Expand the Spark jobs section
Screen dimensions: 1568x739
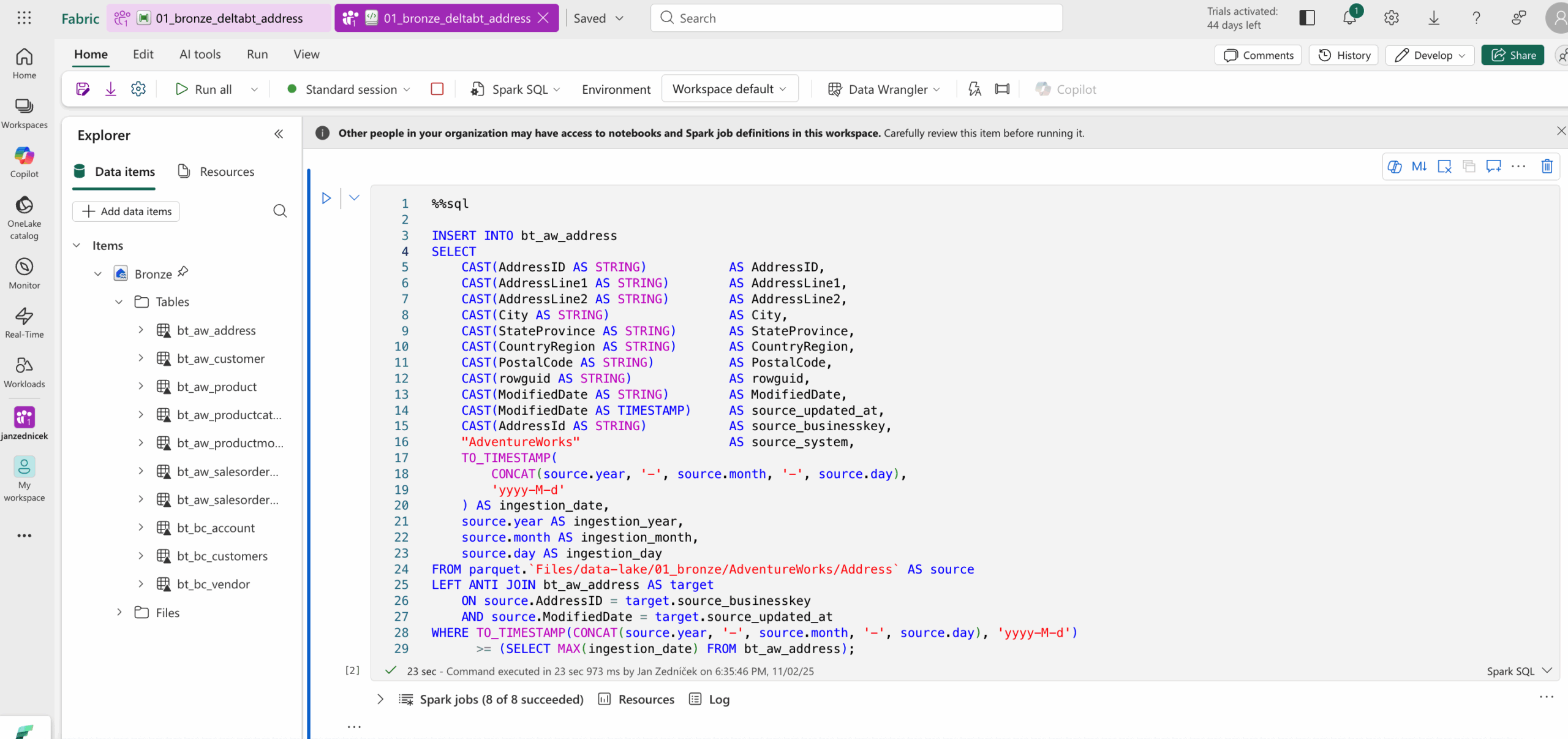(x=380, y=699)
